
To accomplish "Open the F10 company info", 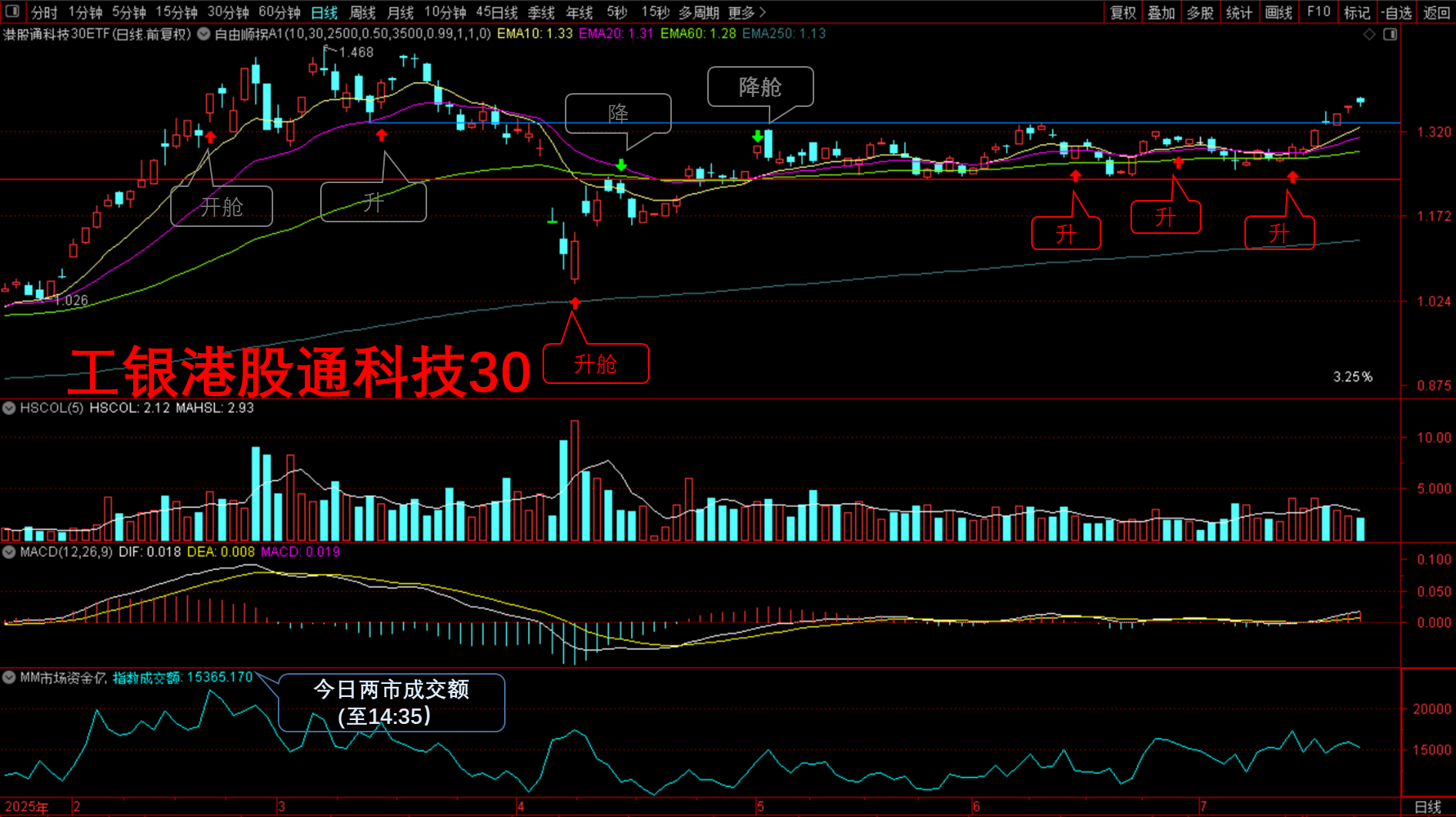I will 1318,12.
